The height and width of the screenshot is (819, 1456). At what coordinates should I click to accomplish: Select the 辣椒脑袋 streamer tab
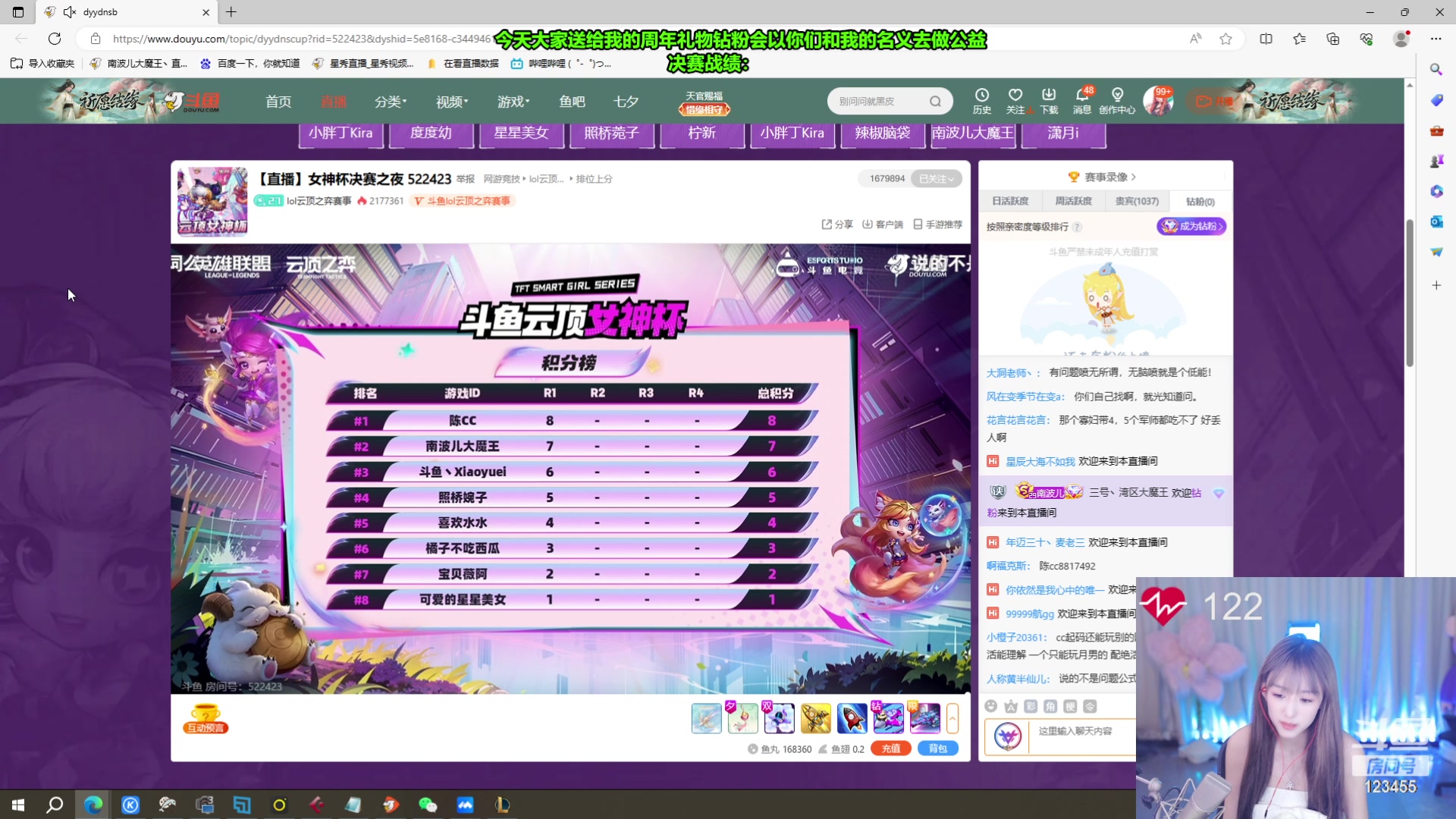click(x=883, y=133)
